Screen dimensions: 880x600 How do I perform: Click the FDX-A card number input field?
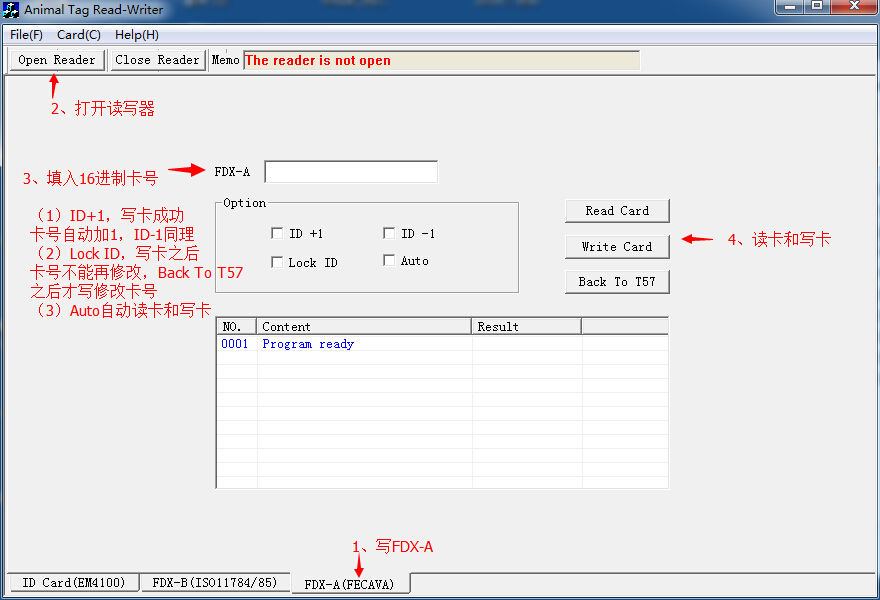coord(350,172)
